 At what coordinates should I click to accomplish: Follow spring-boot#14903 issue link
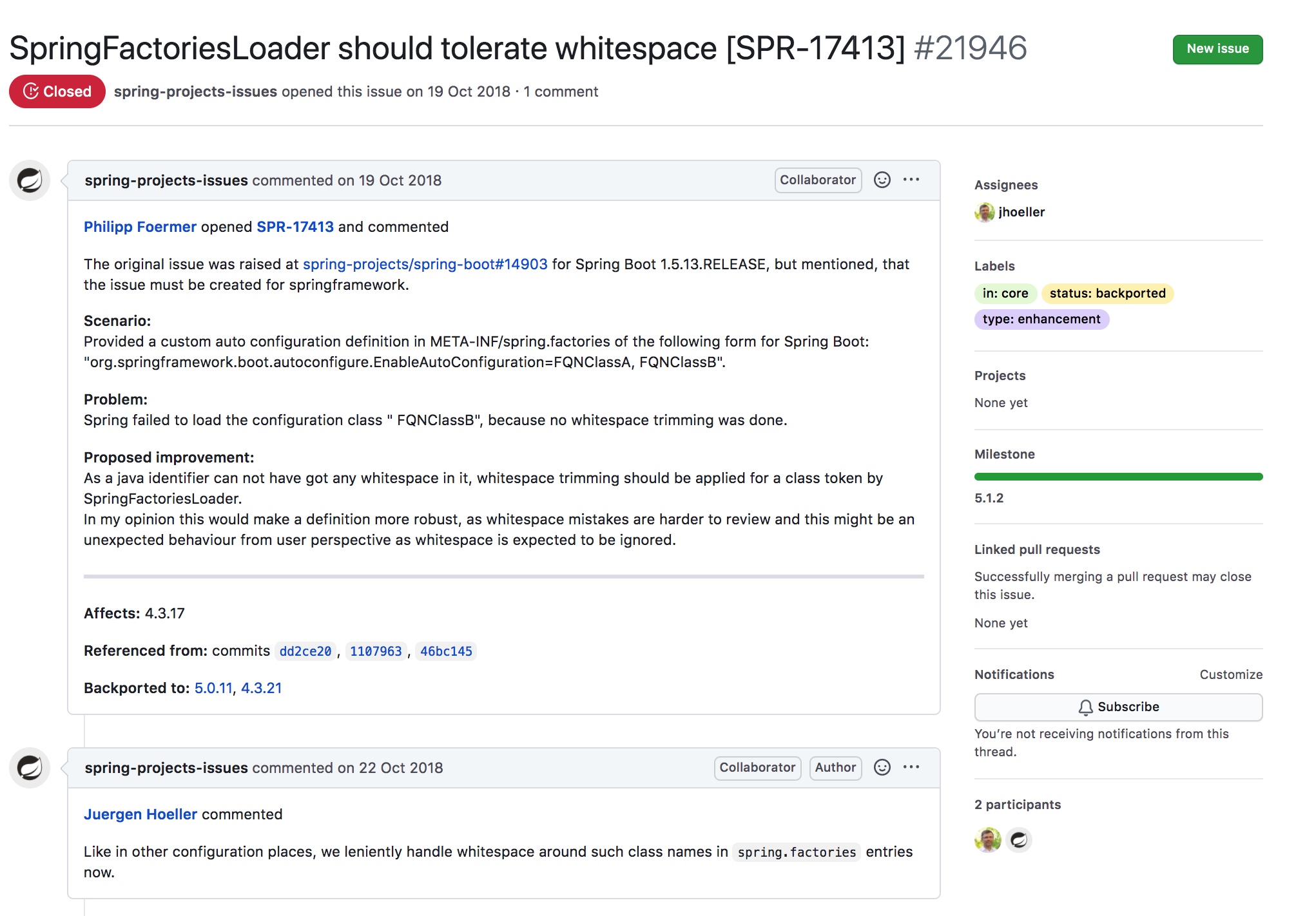click(x=425, y=264)
